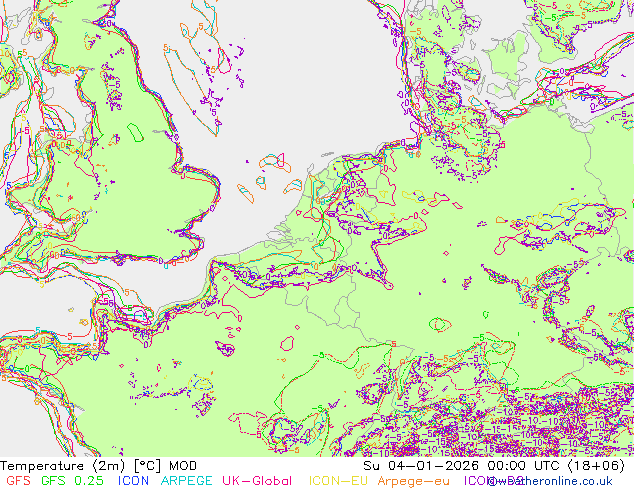Click the '(18+06)' forecast run text
Screen dimensions: 634x490
pos(596,466)
